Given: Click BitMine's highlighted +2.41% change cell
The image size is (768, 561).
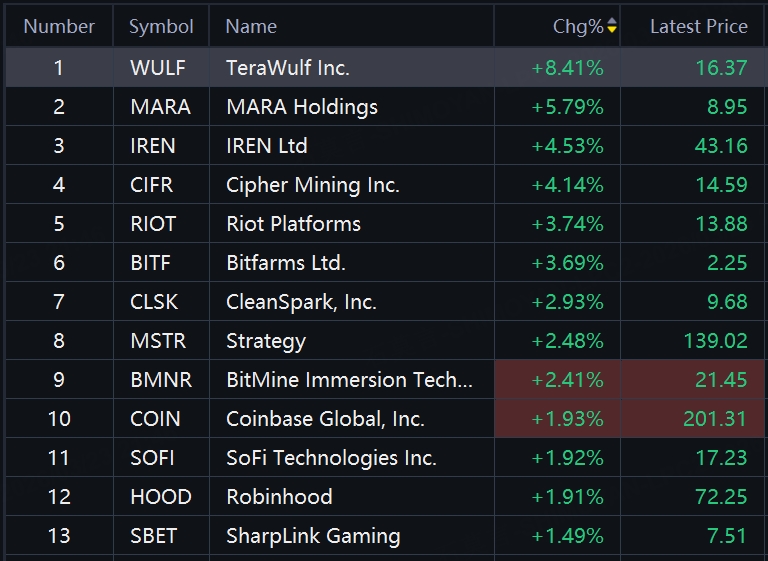Looking at the screenshot, I should pyautogui.click(x=567, y=380).
